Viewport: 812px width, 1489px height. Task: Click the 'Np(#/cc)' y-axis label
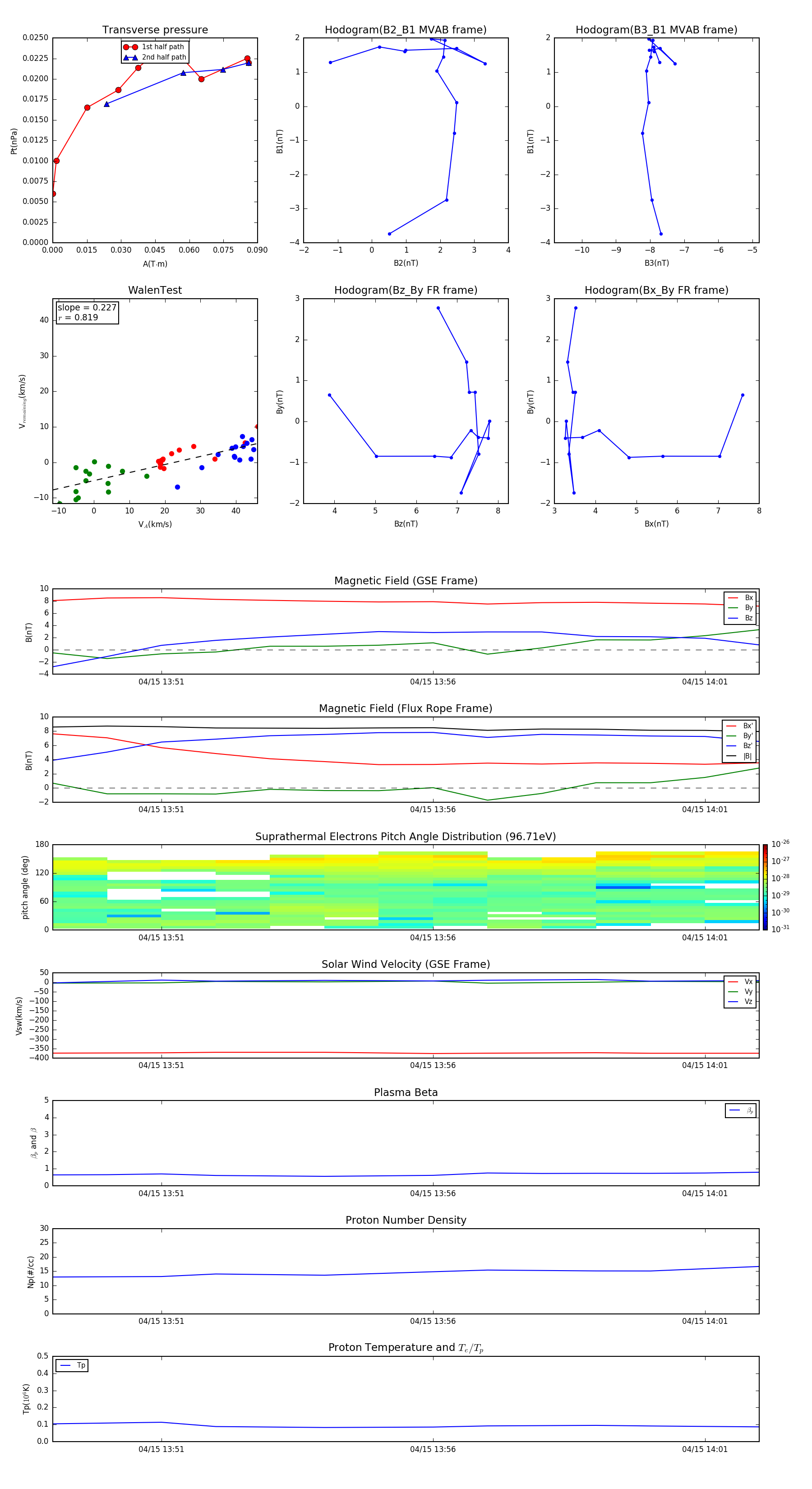[x=31, y=1272]
